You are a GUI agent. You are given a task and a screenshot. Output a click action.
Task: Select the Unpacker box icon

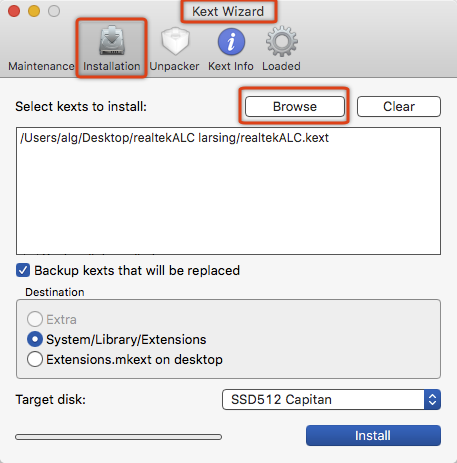(x=175, y=42)
